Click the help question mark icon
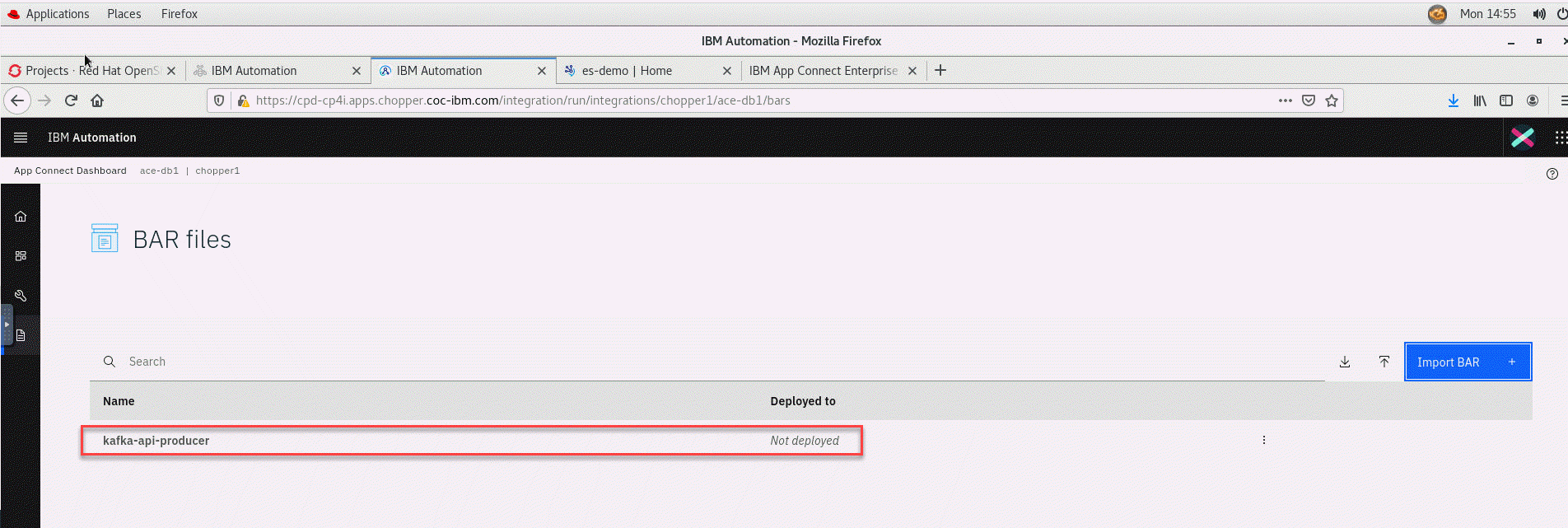Screen dimensions: 1568x528 [1552, 174]
